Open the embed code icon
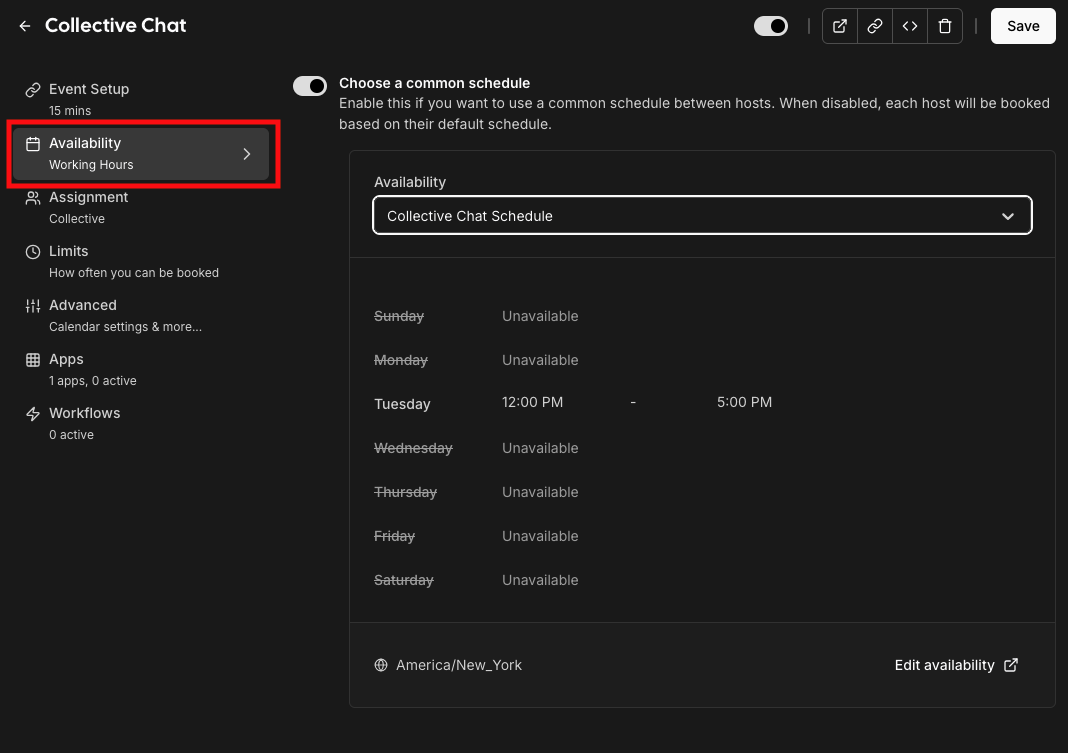The width and height of the screenshot is (1068, 753). point(910,26)
